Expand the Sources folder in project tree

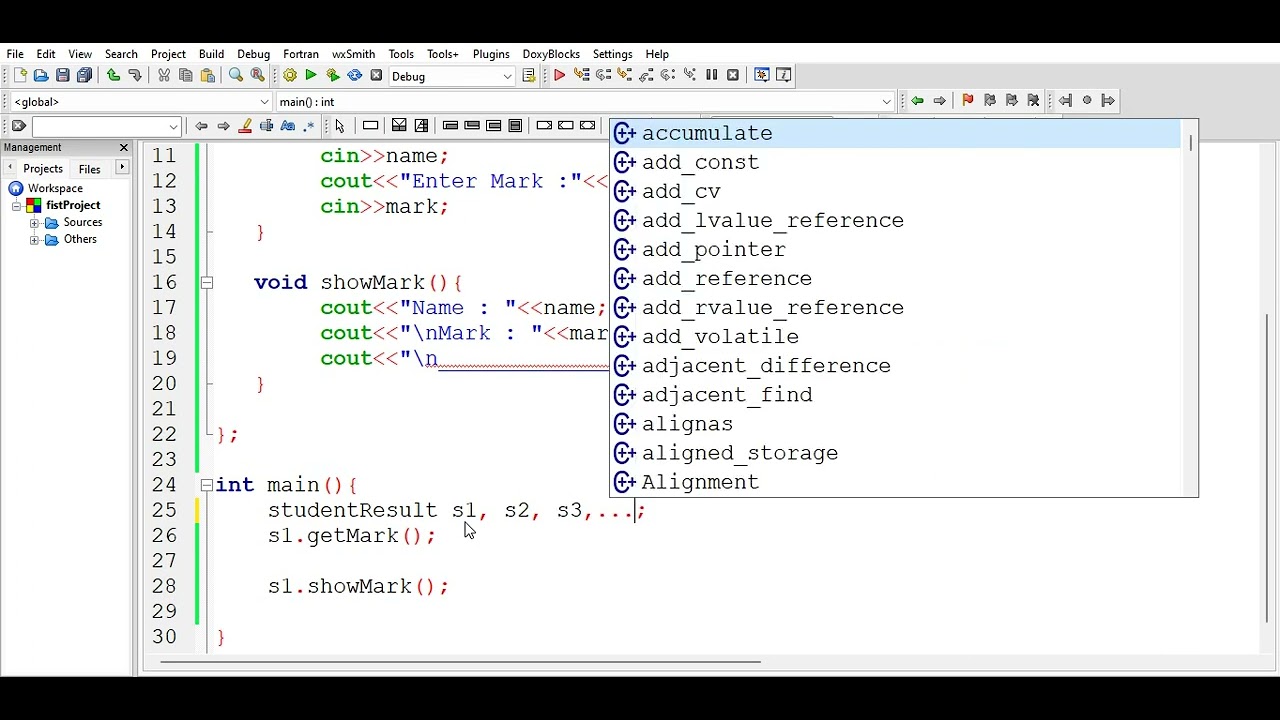[34, 223]
